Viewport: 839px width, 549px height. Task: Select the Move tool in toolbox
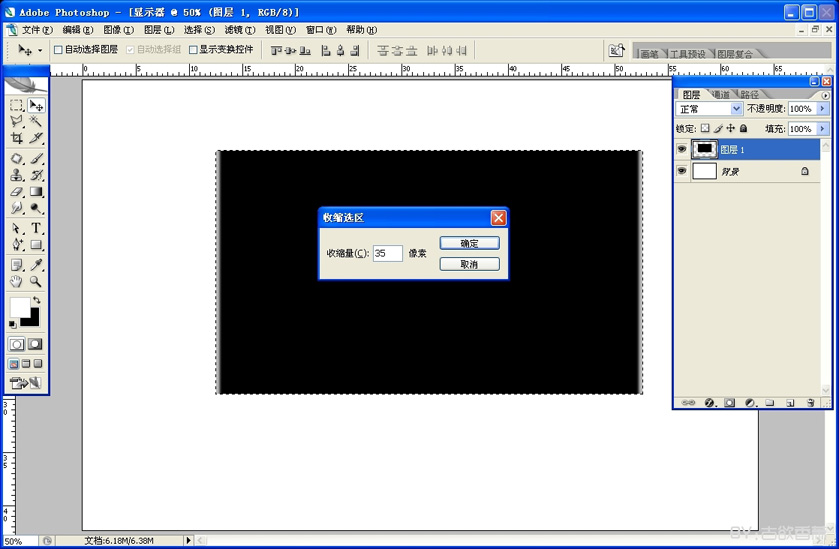click(x=36, y=105)
